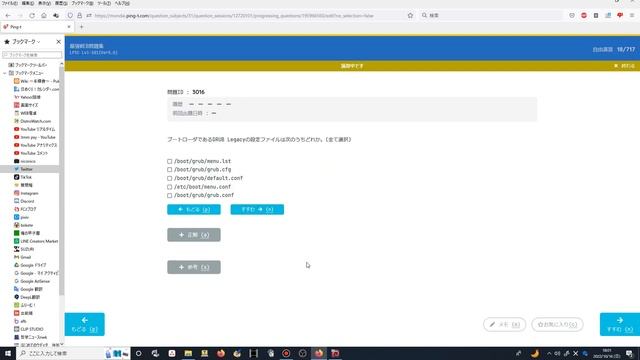Check /boot/grub/menu.lst option
The width and height of the screenshot is (640, 360).
[x=169, y=161]
